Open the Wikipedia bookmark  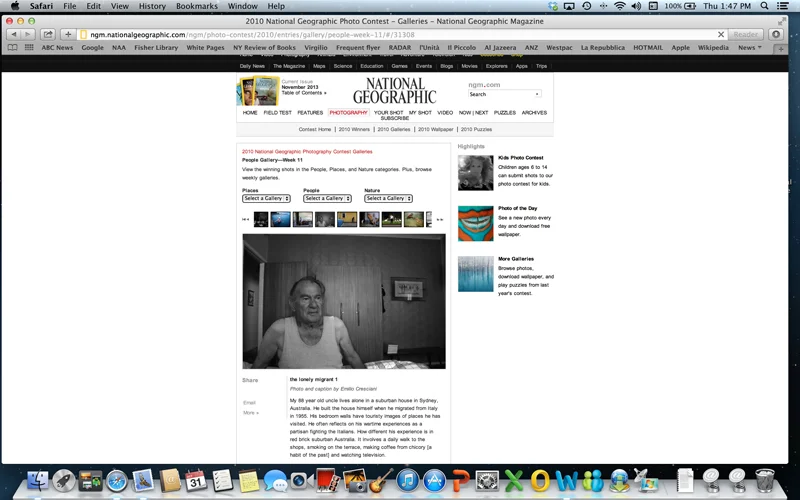(x=713, y=47)
